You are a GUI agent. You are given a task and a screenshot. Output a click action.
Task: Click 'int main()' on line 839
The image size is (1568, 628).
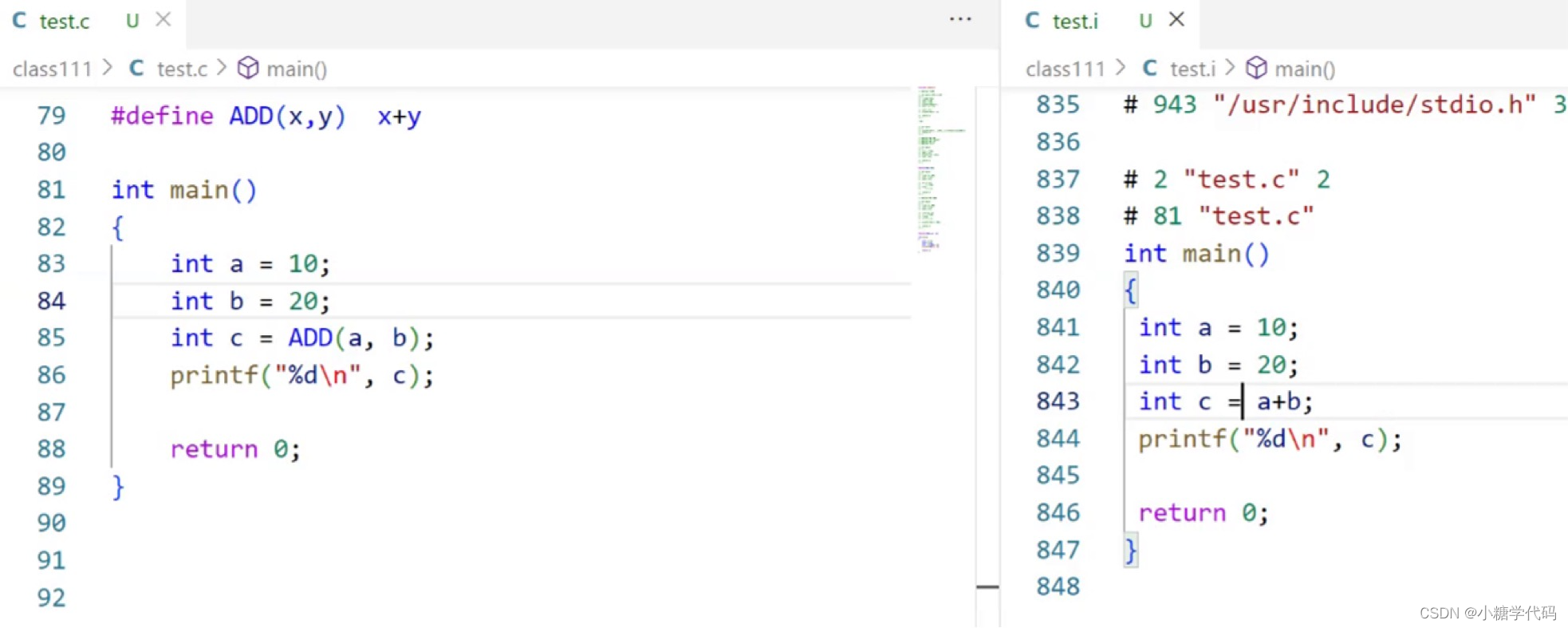1196,254
